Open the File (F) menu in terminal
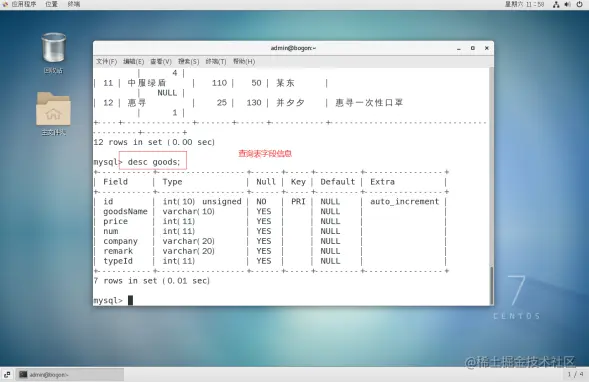This screenshot has height=382, width=589. coord(106,61)
